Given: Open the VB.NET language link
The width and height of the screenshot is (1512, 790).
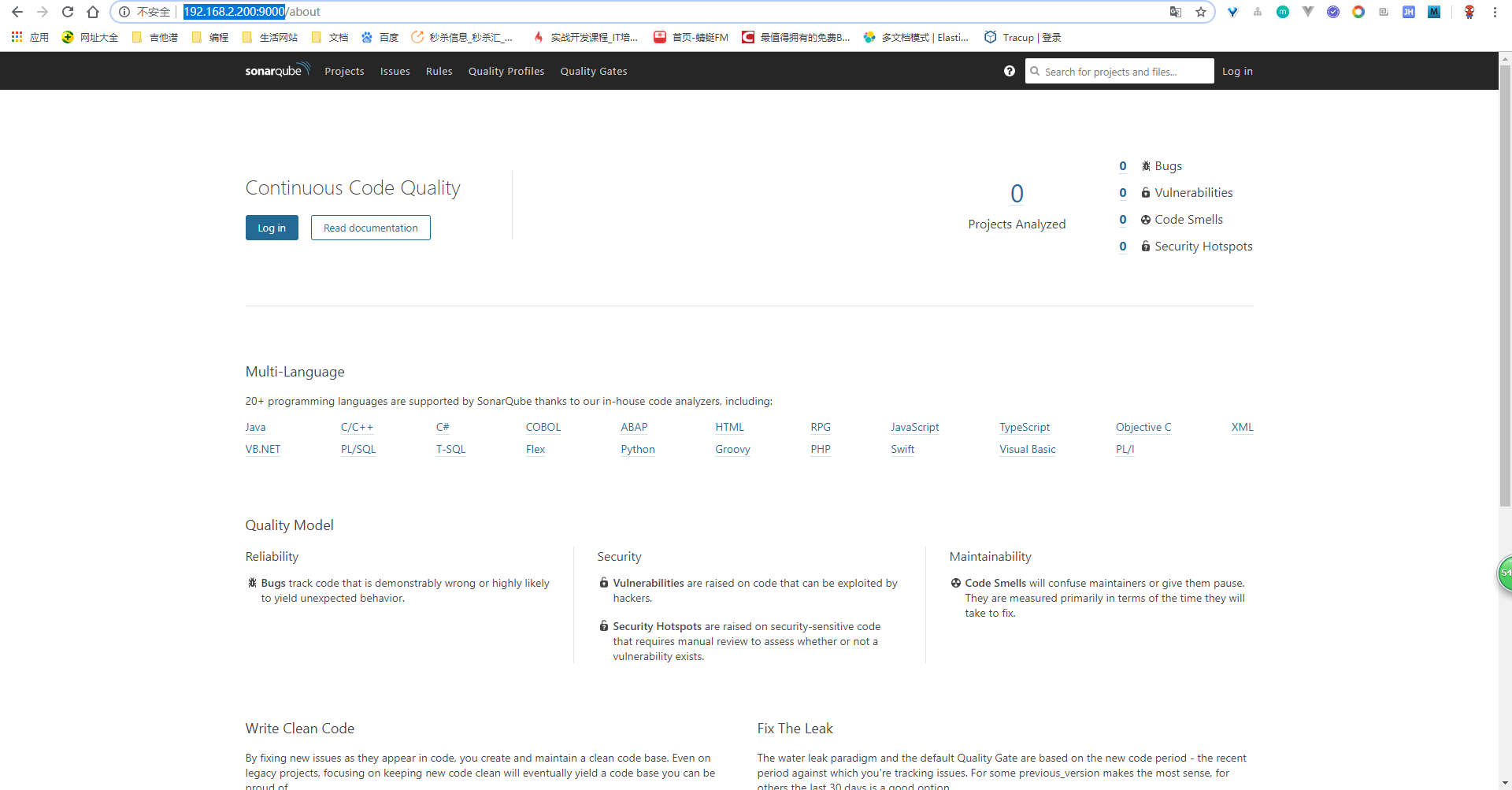Looking at the screenshot, I should pyautogui.click(x=263, y=449).
